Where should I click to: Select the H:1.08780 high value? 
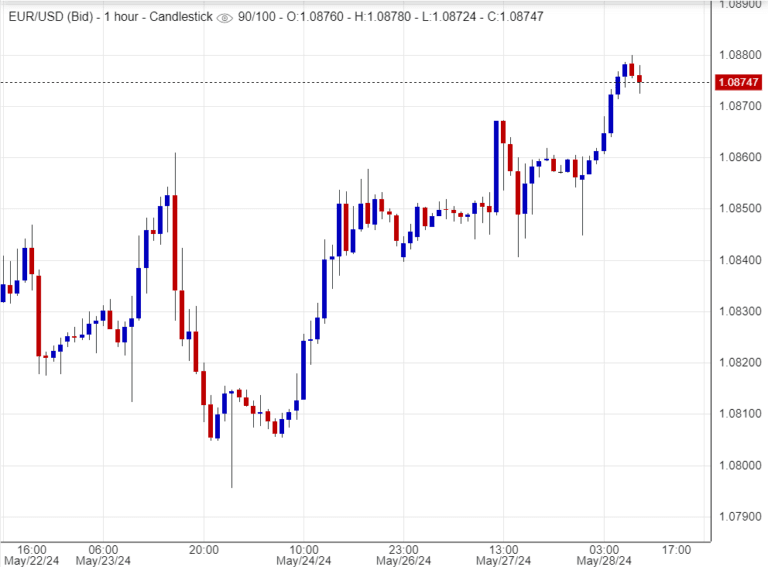383,17
